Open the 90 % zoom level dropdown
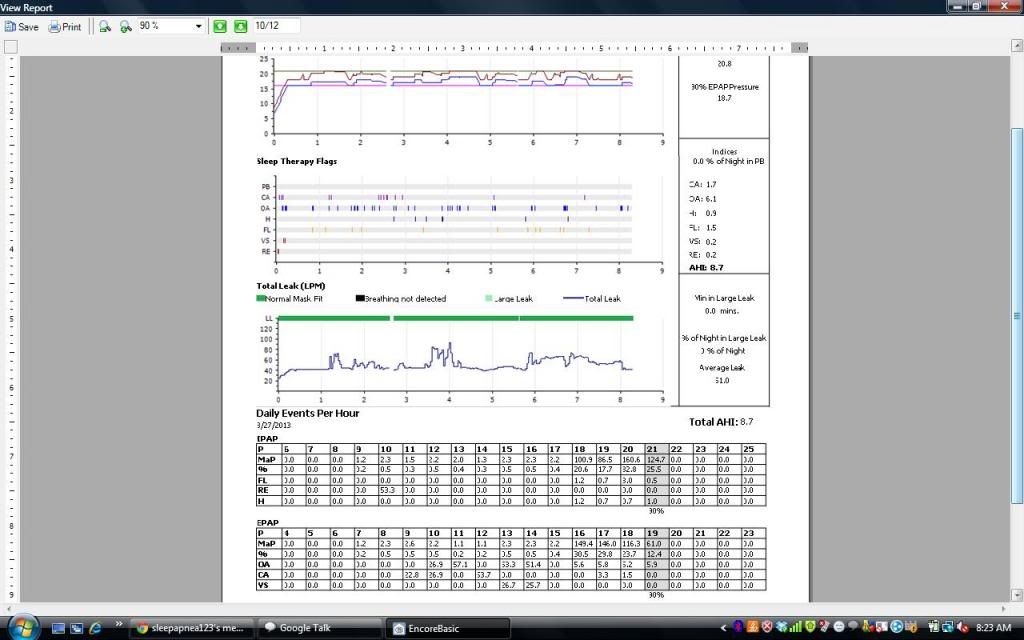This screenshot has height=640, width=1024. click(199, 26)
